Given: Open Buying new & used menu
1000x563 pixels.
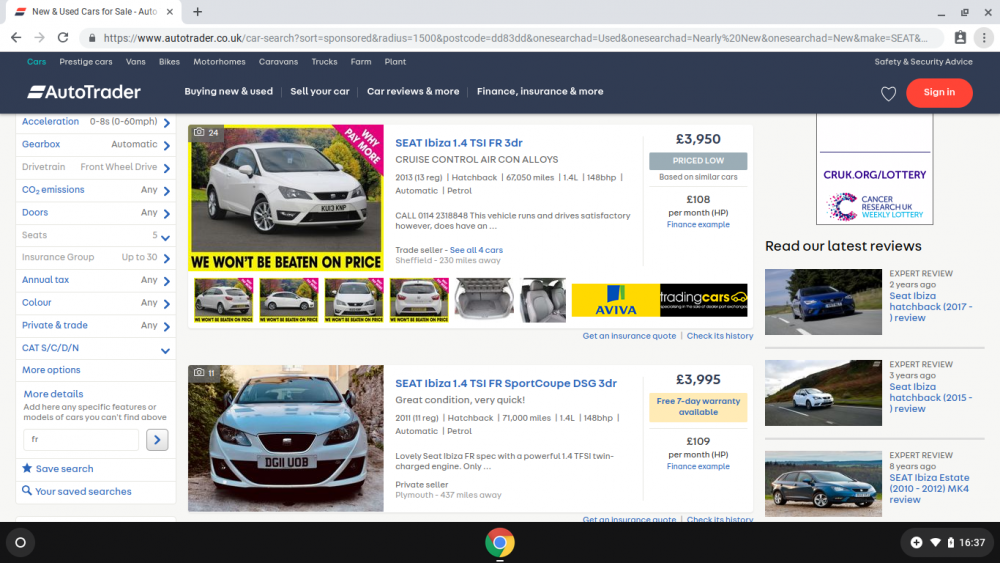Looking at the screenshot, I should (x=228, y=91).
